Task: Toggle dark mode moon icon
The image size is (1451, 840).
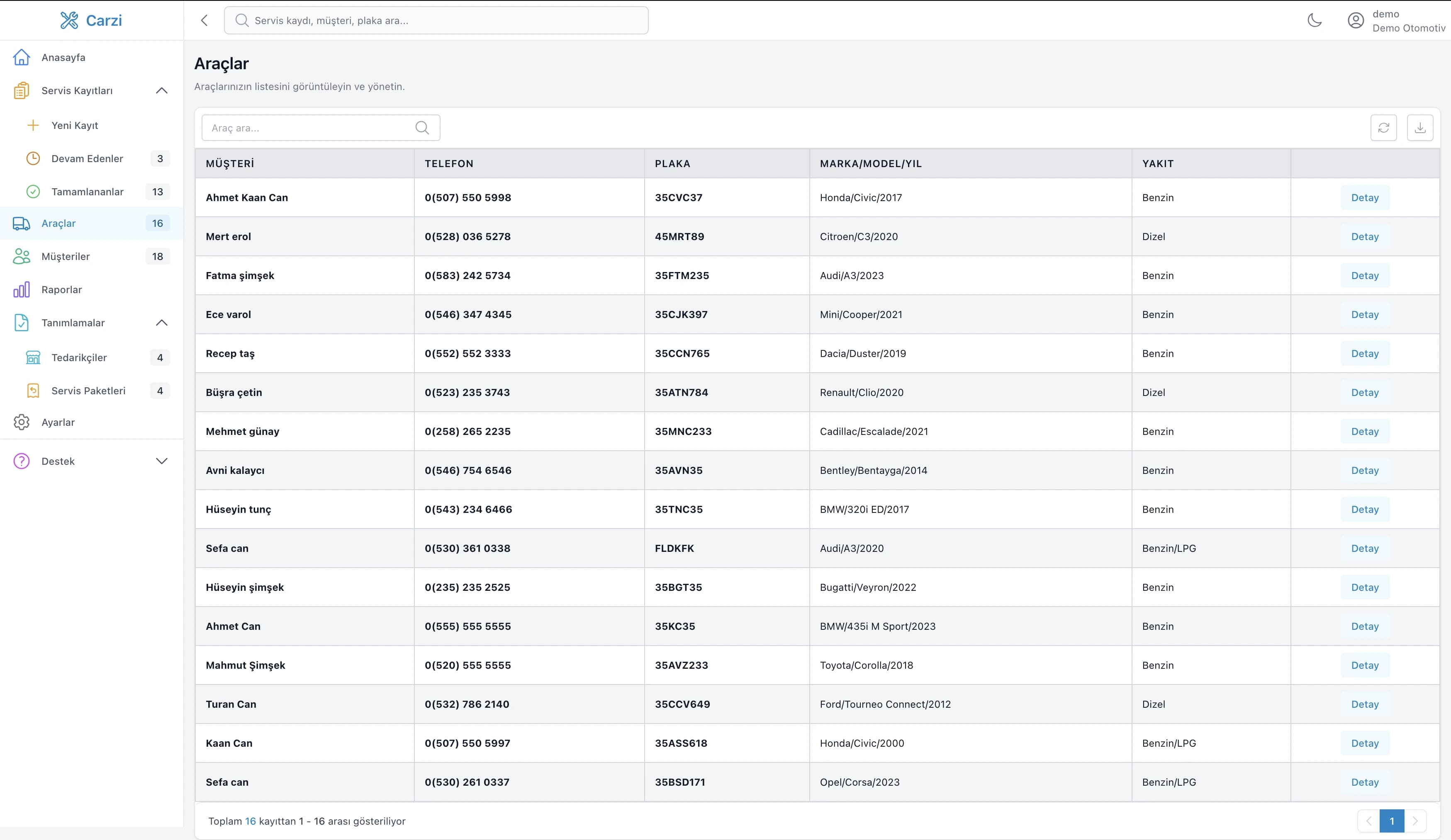Action: coord(1315,20)
